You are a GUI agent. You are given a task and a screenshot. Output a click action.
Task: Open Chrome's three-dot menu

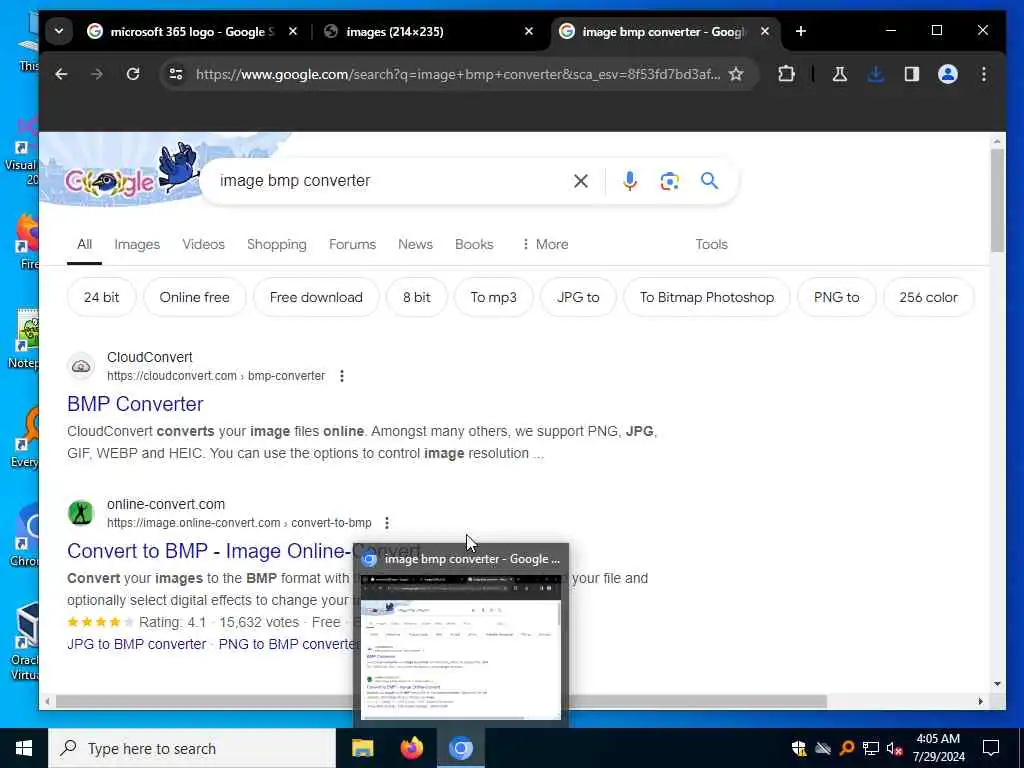click(984, 74)
